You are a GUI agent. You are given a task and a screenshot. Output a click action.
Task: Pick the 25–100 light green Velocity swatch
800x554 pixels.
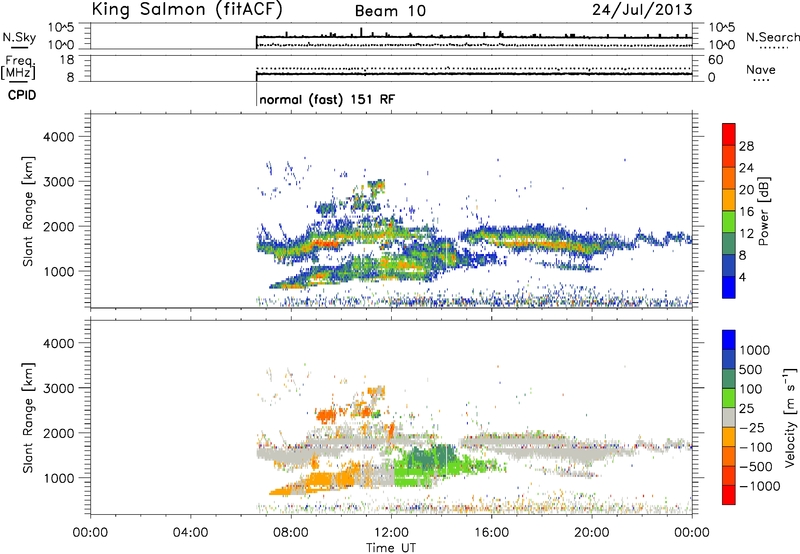[x=729, y=398]
